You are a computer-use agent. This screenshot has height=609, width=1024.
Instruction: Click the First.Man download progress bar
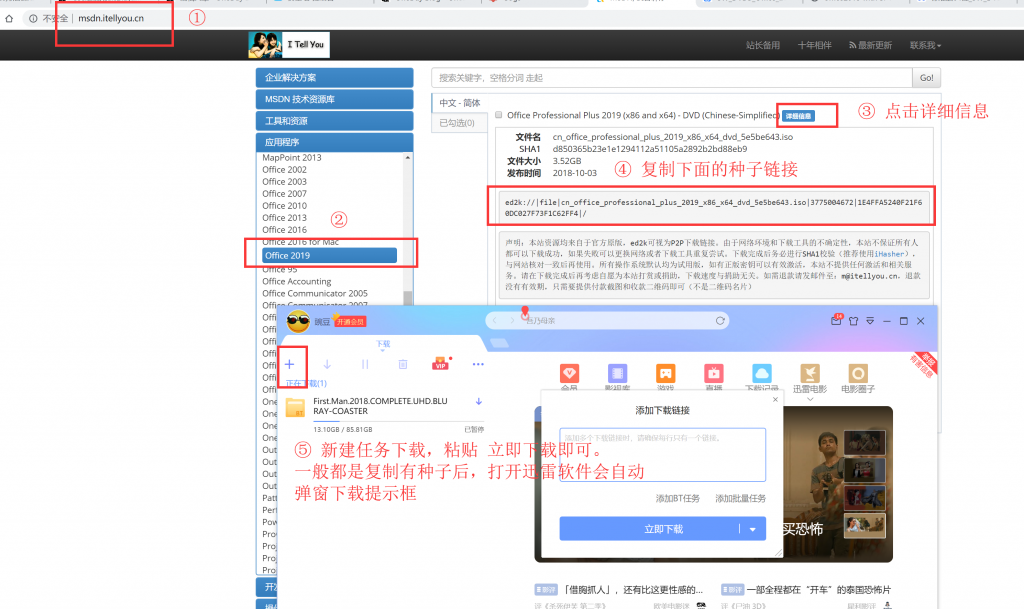click(x=398, y=422)
